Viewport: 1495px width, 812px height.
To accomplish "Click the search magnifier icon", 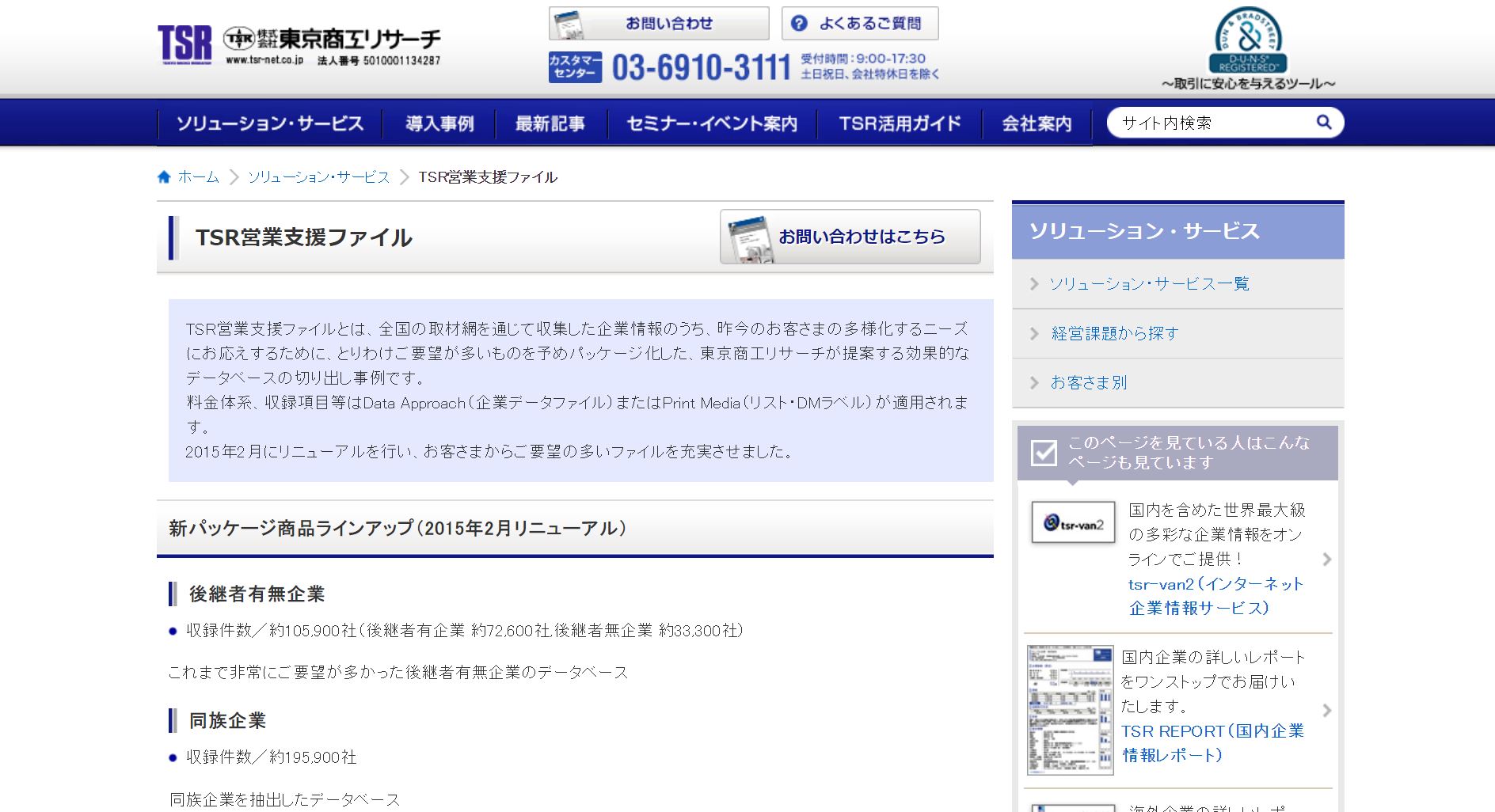I will click(x=1324, y=122).
